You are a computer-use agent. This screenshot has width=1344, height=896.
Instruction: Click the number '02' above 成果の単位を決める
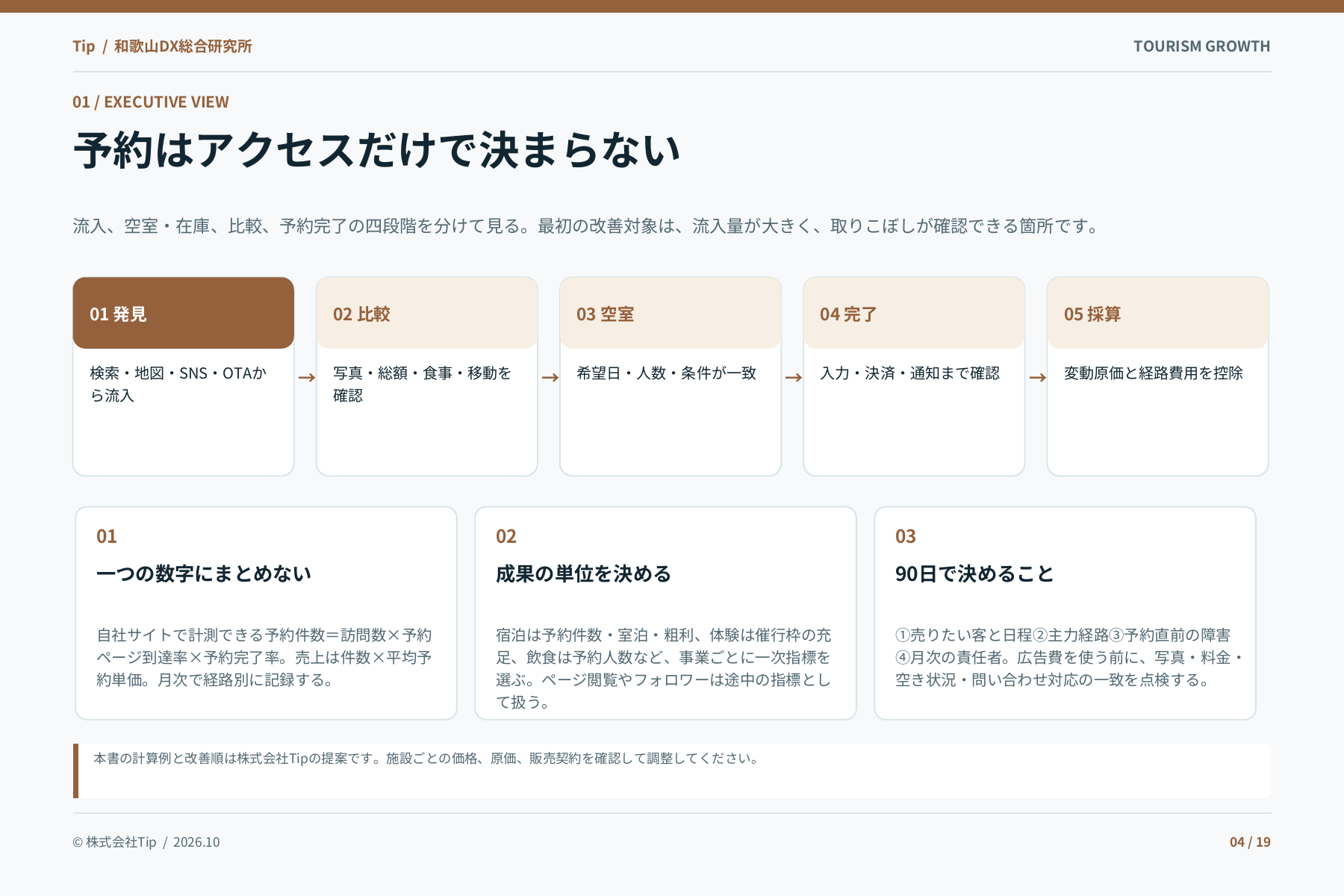506,536
